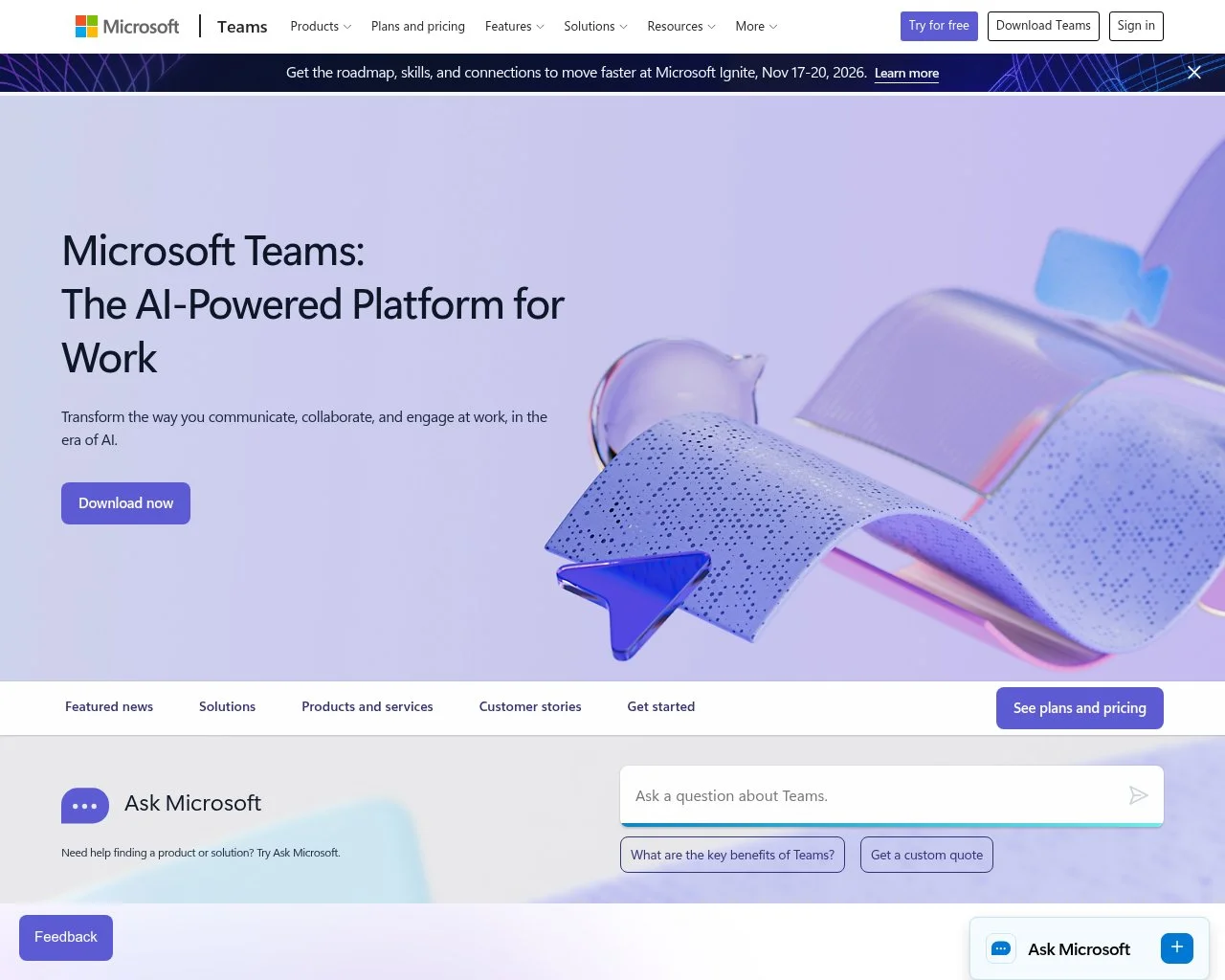This screenshot has height=980, width=1225.
Task: Click the 'Ask Microsoft' section heading
Action: 192,803
